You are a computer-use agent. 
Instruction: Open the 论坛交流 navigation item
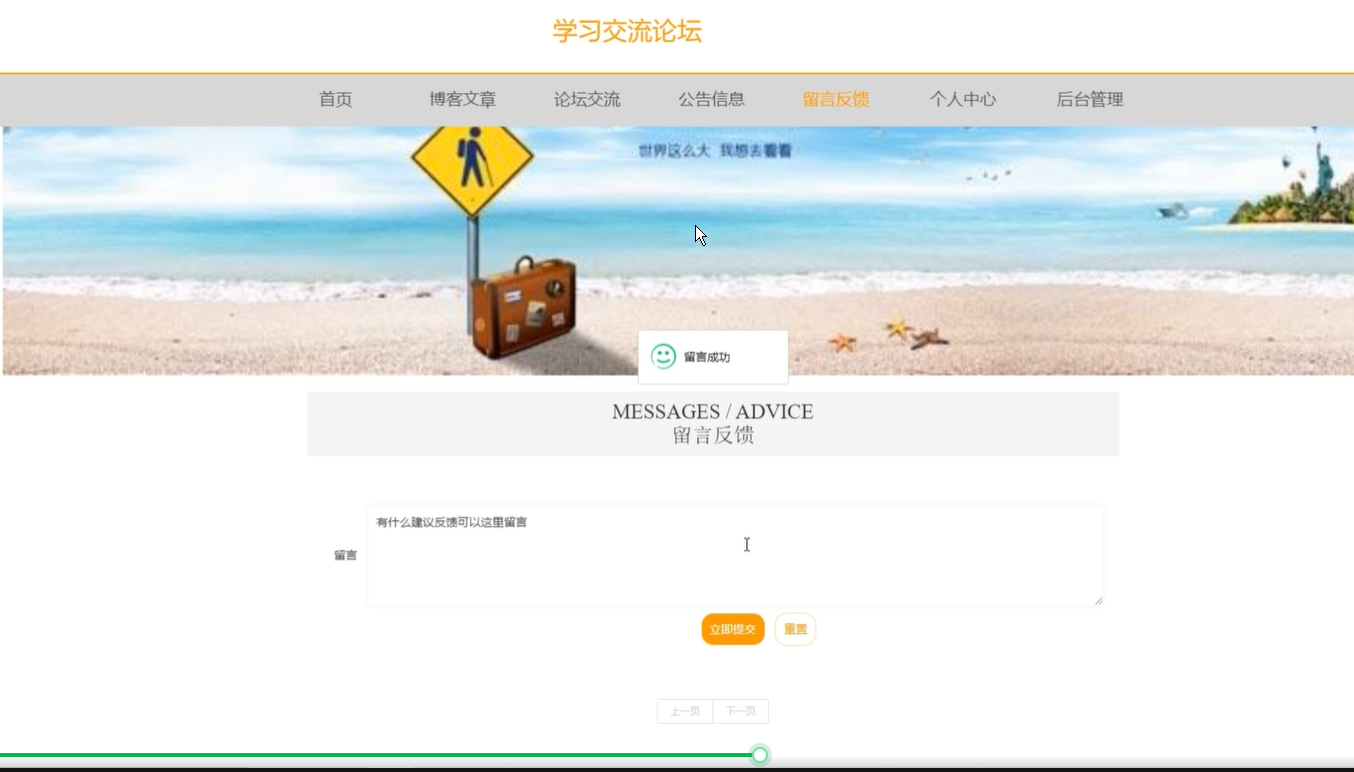click(587, 99)
